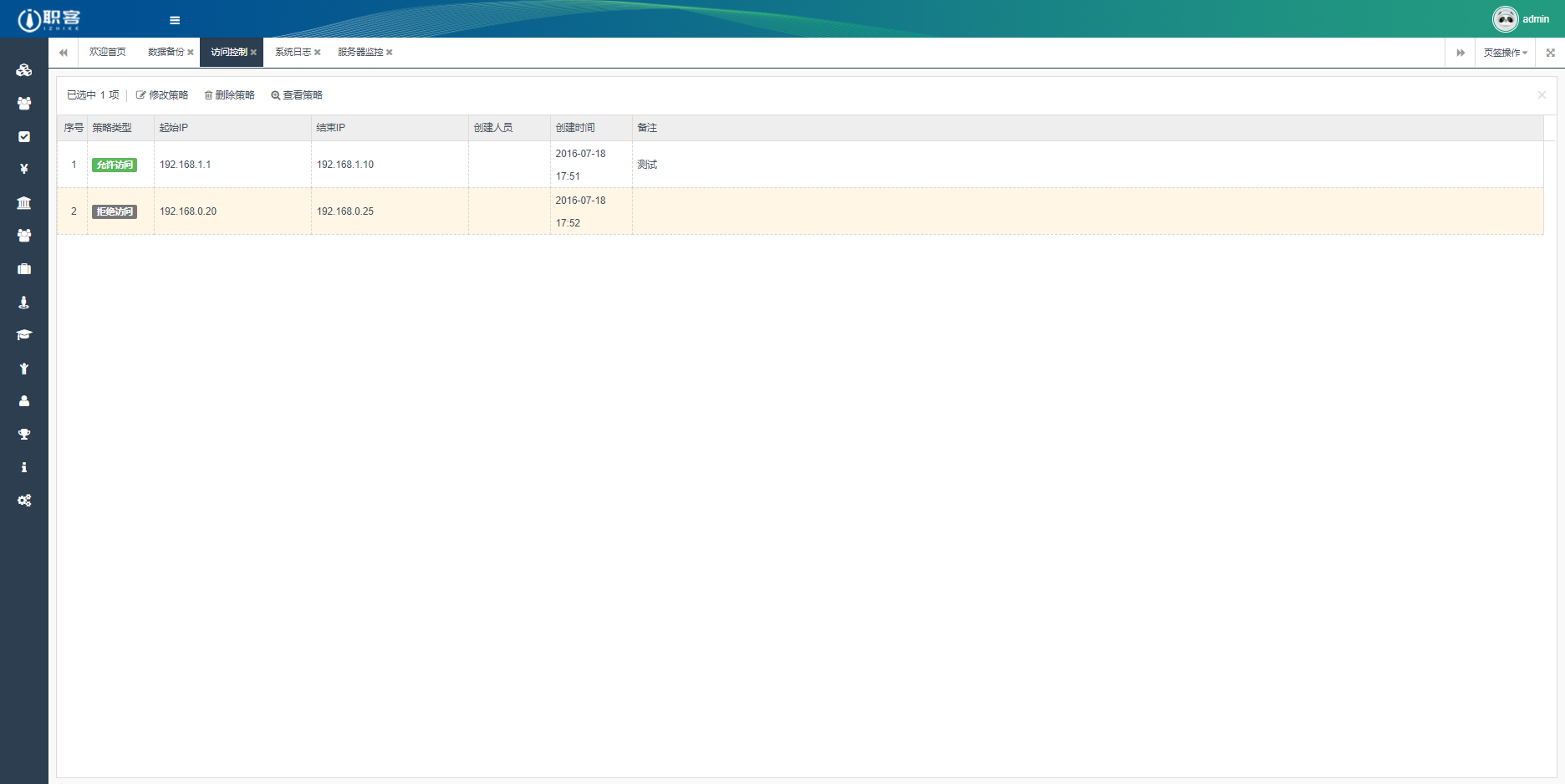Screen dimensions: 1565x784
Task: Open the info icon in sidebar
Action: pos(24,467)
